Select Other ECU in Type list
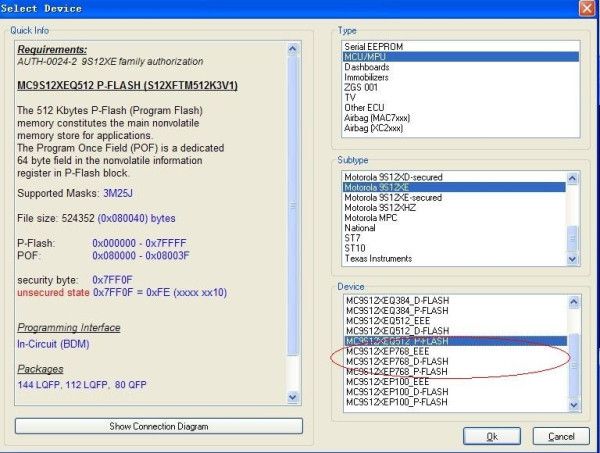 click(365, 108)
